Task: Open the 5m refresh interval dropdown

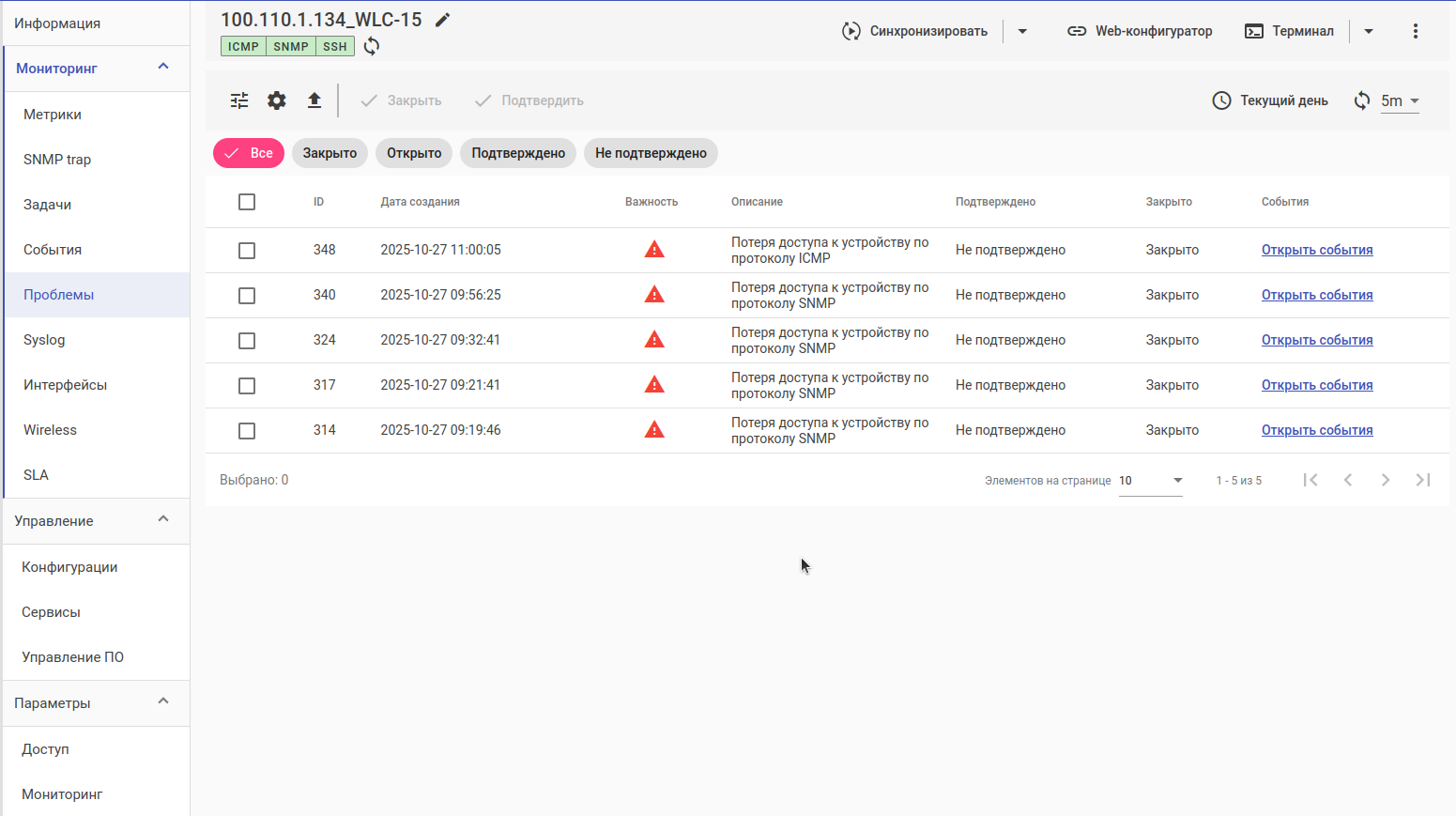Action: click(x=1400, y=100)
